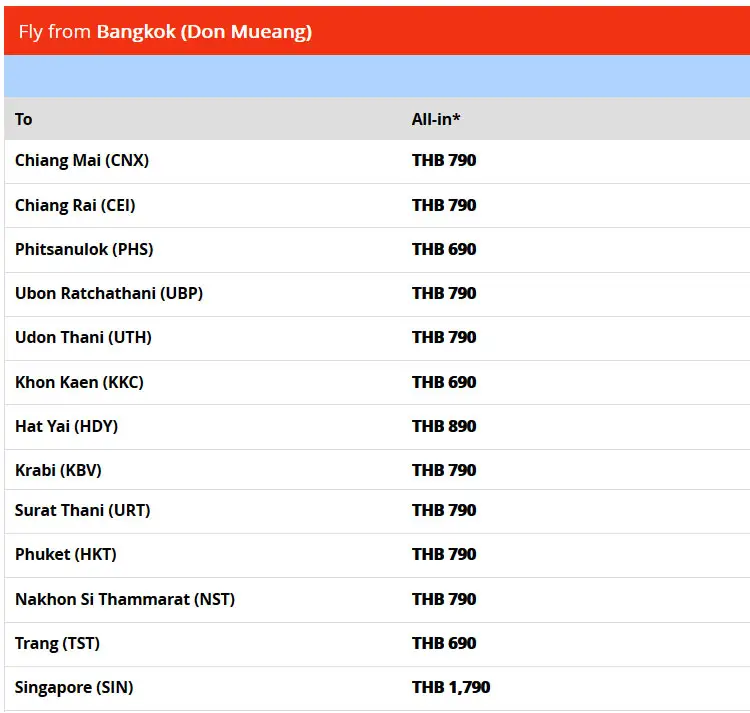Click the 'Fly from Bangkok (Don Mueang)' header
This screenshot has width=750, height=713.
click(x=165, y=32)
